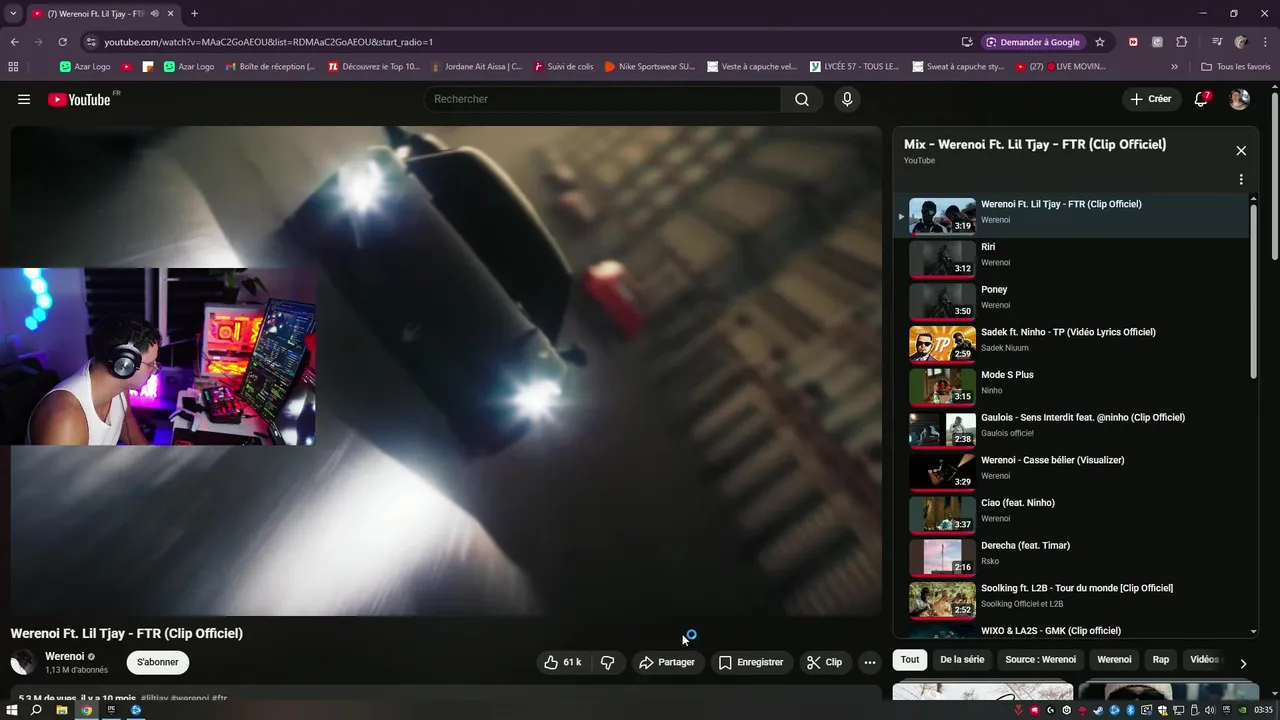Open the Suivi de colis bookmark
This screenshot has width=1280, height=720.
tap(564, 67)
